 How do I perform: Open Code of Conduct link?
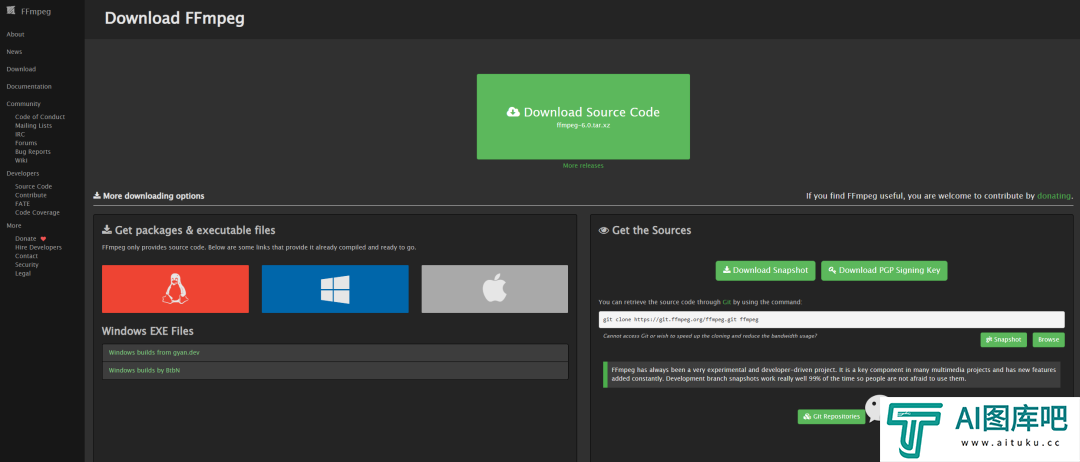(40, 117)
